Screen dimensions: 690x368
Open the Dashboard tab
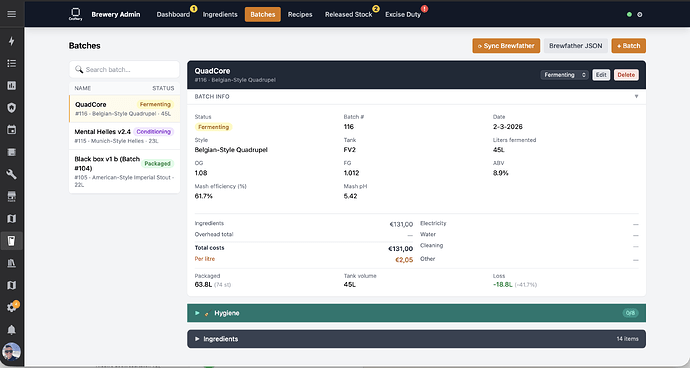click(173, 15)
